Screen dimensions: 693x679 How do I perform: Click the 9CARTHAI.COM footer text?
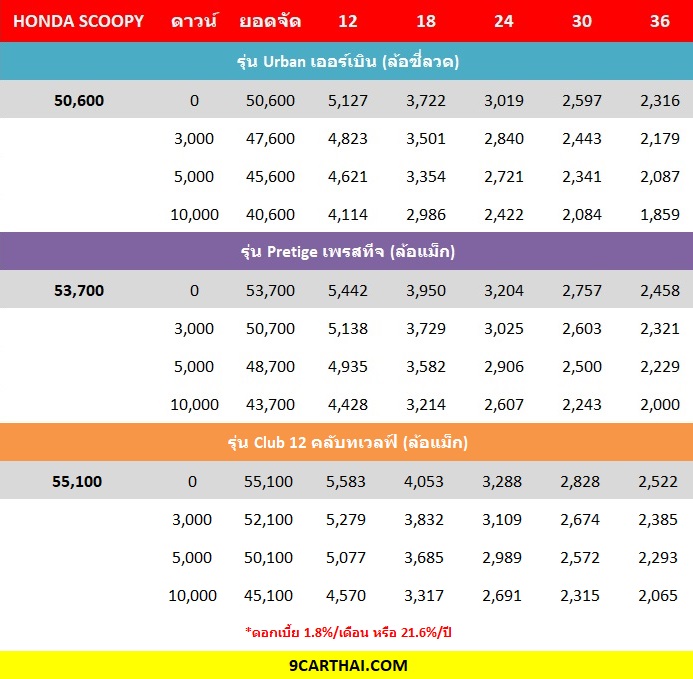pyautogui.click(x=348, y=665)
